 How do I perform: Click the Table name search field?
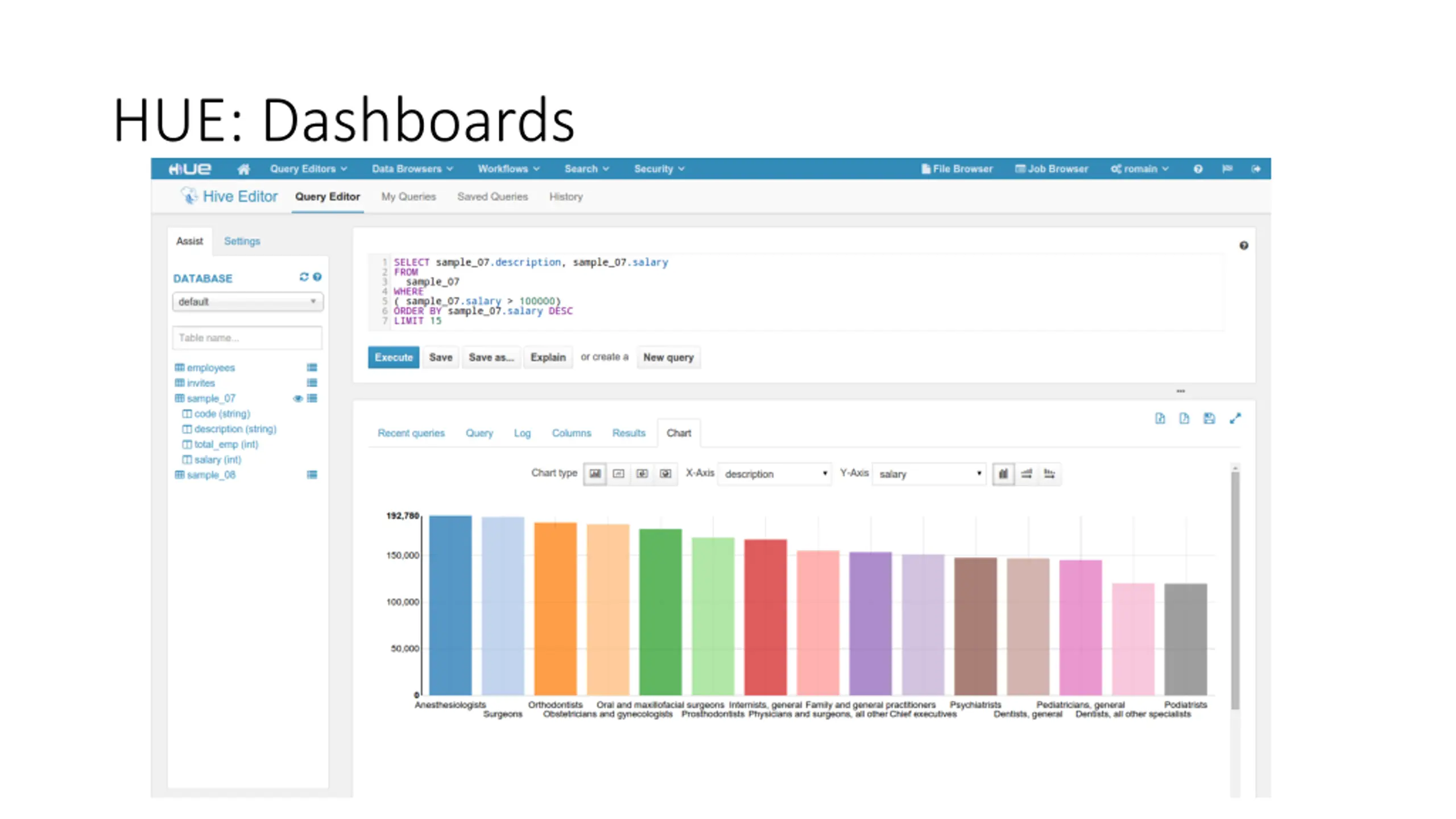pos(247,338)
